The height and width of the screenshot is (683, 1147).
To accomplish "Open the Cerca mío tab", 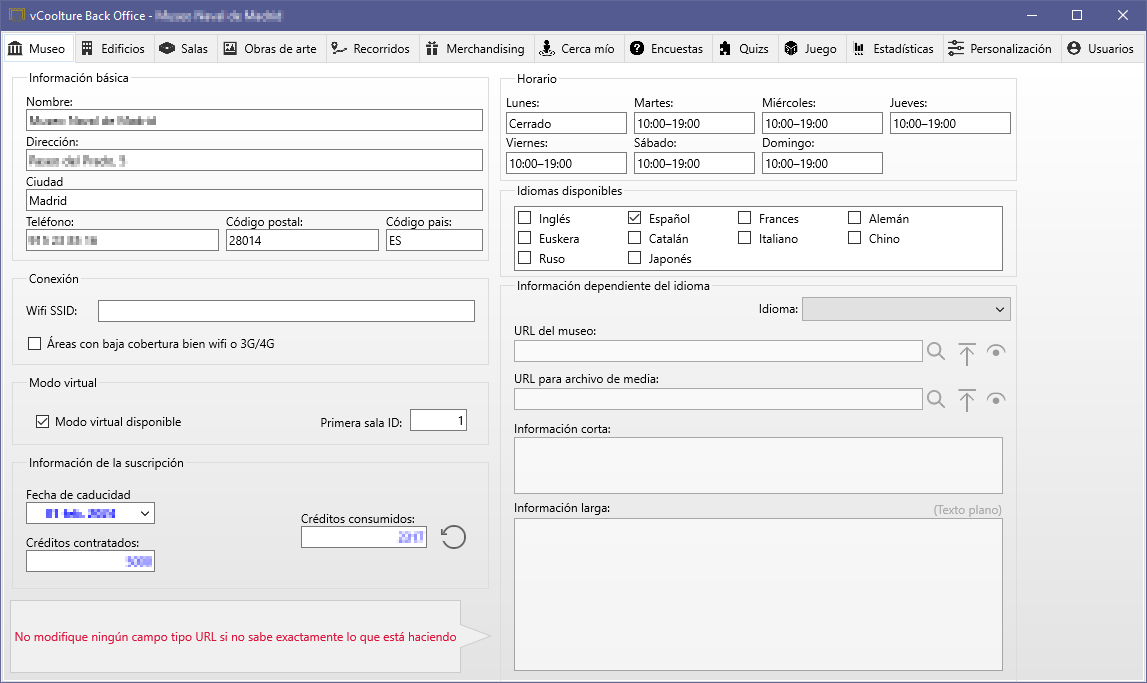I will point(577,48).
